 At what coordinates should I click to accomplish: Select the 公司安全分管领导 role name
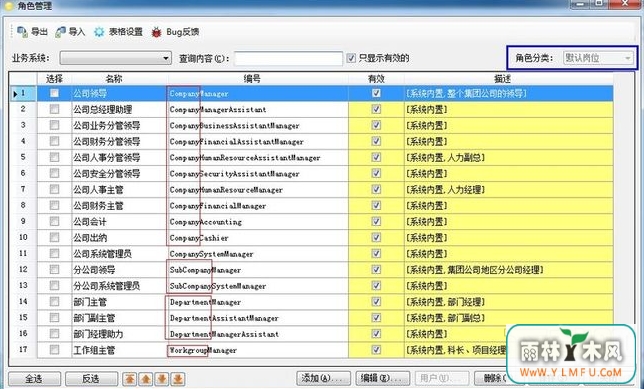[x=107, y=173]
